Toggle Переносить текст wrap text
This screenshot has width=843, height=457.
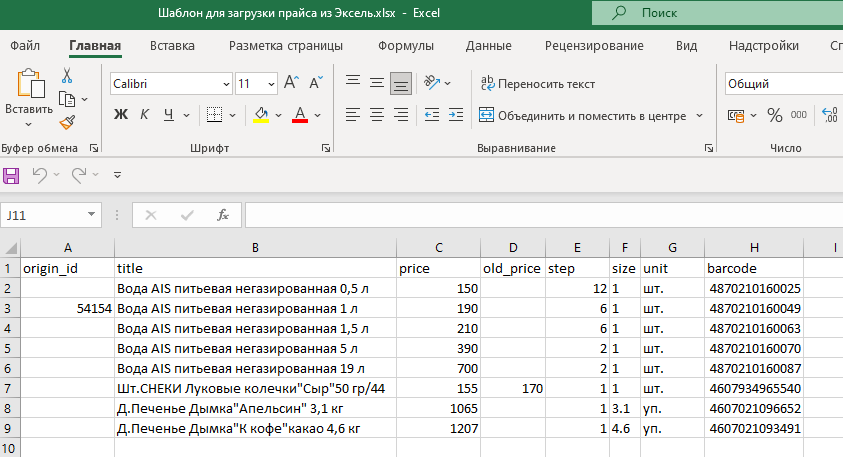coord(537,84)
